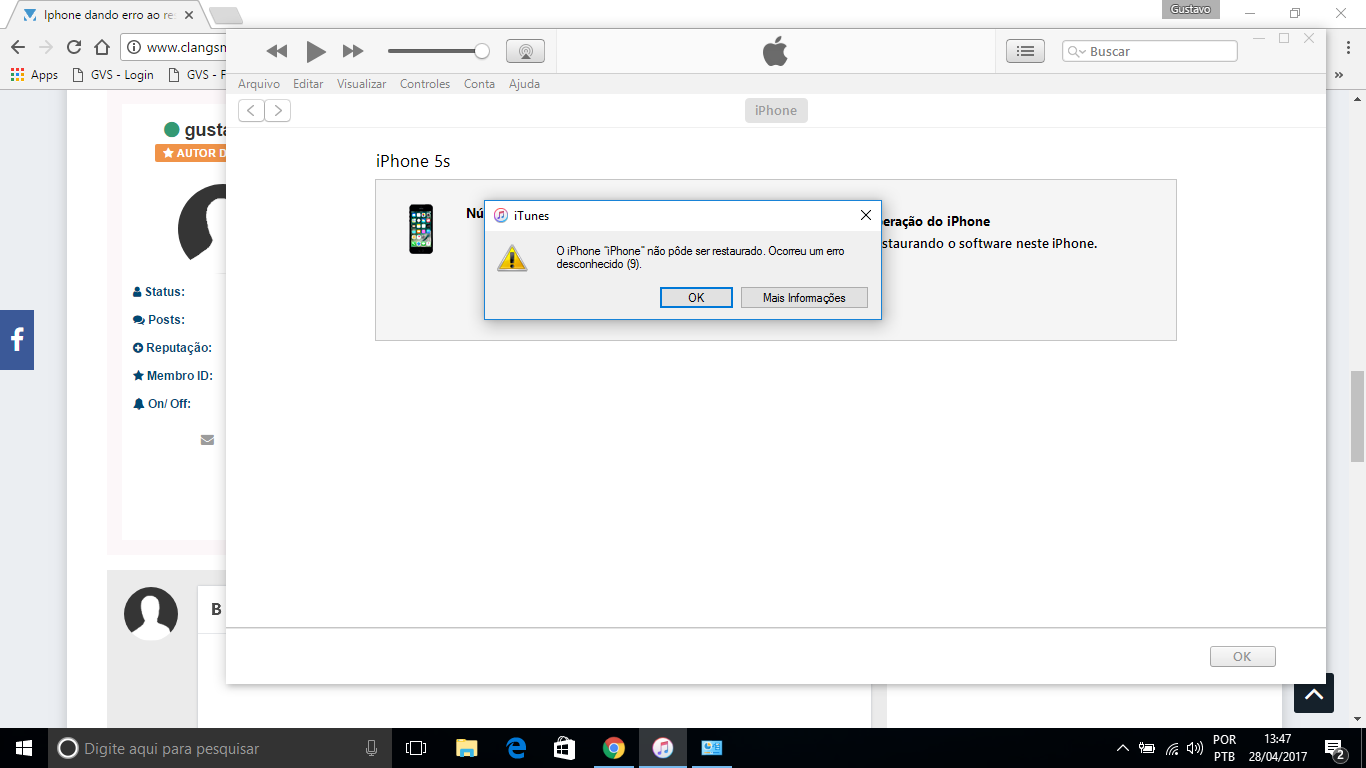Open the iTunes list view (Up Next) button
The height and width of the screenshot is (768, 1366).
1025,51
